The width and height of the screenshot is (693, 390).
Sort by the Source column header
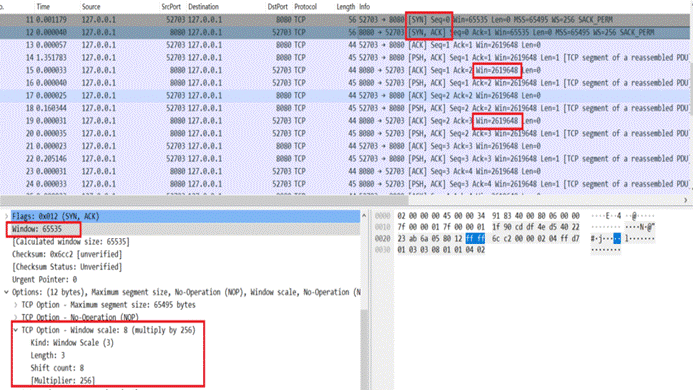tap(91, 7)
